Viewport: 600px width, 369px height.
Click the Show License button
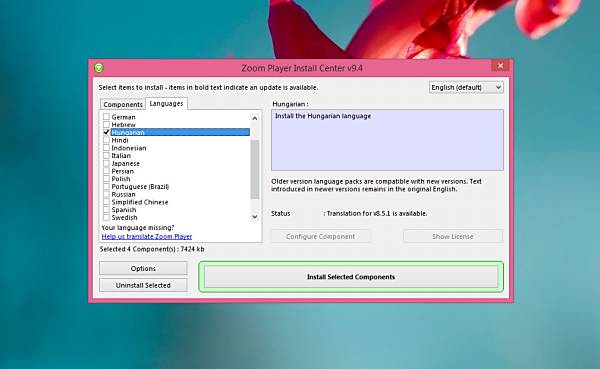453,237
